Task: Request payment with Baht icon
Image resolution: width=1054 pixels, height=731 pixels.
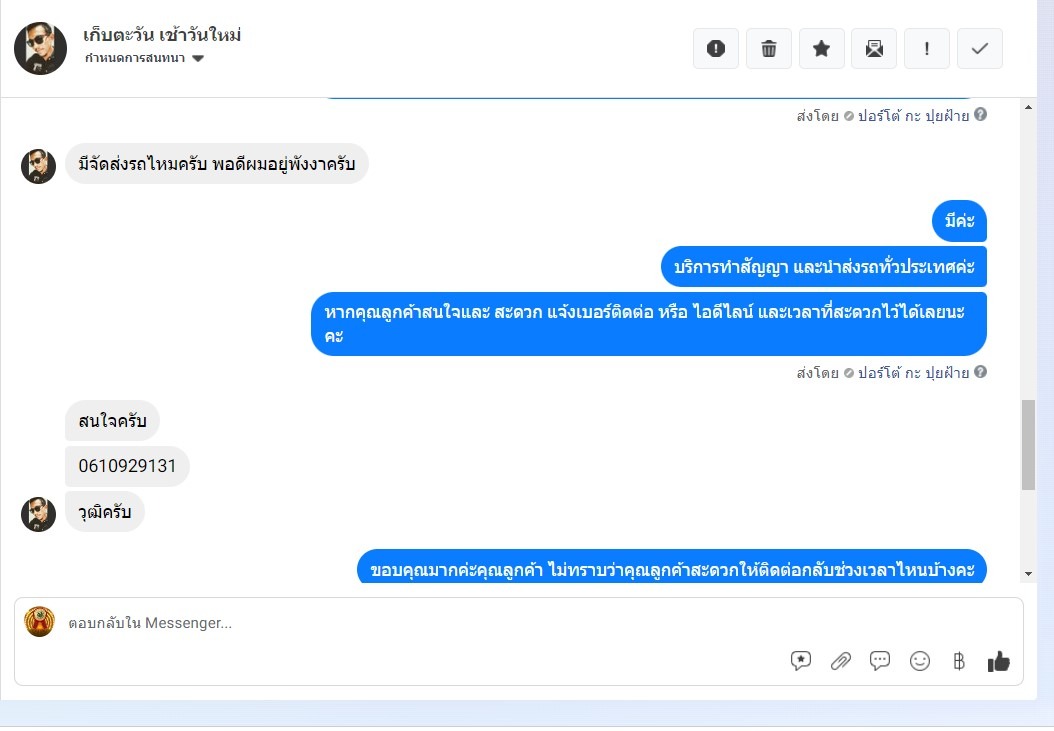Action: [959, 661]
